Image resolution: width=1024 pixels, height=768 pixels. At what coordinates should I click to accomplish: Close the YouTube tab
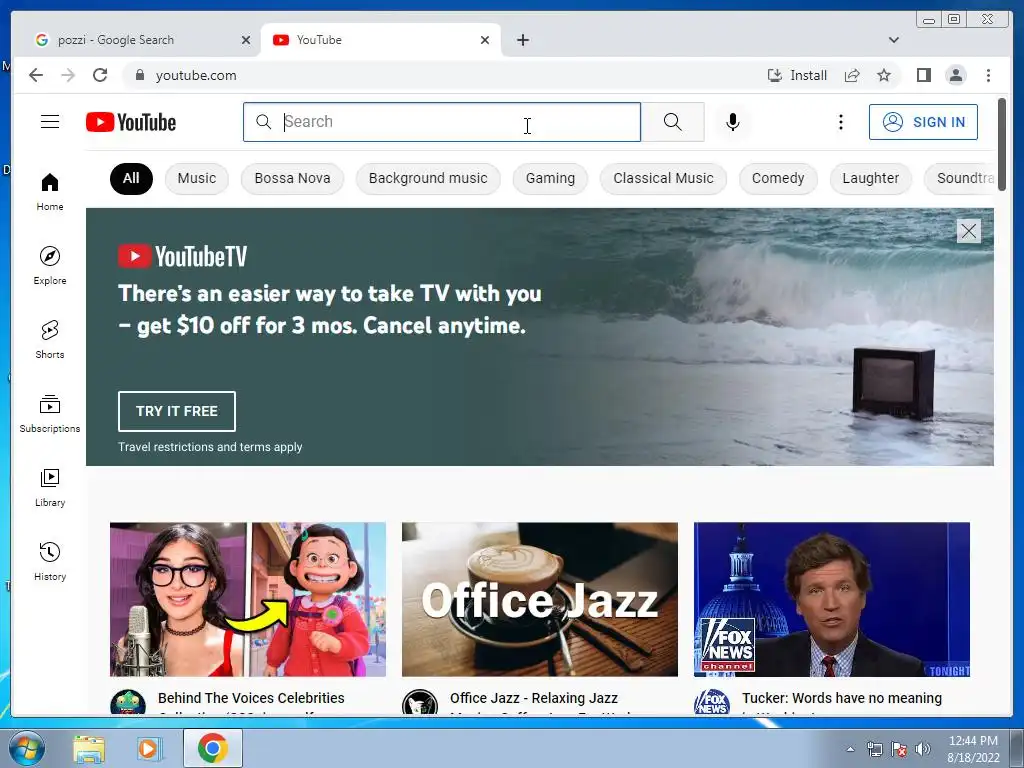485,40
